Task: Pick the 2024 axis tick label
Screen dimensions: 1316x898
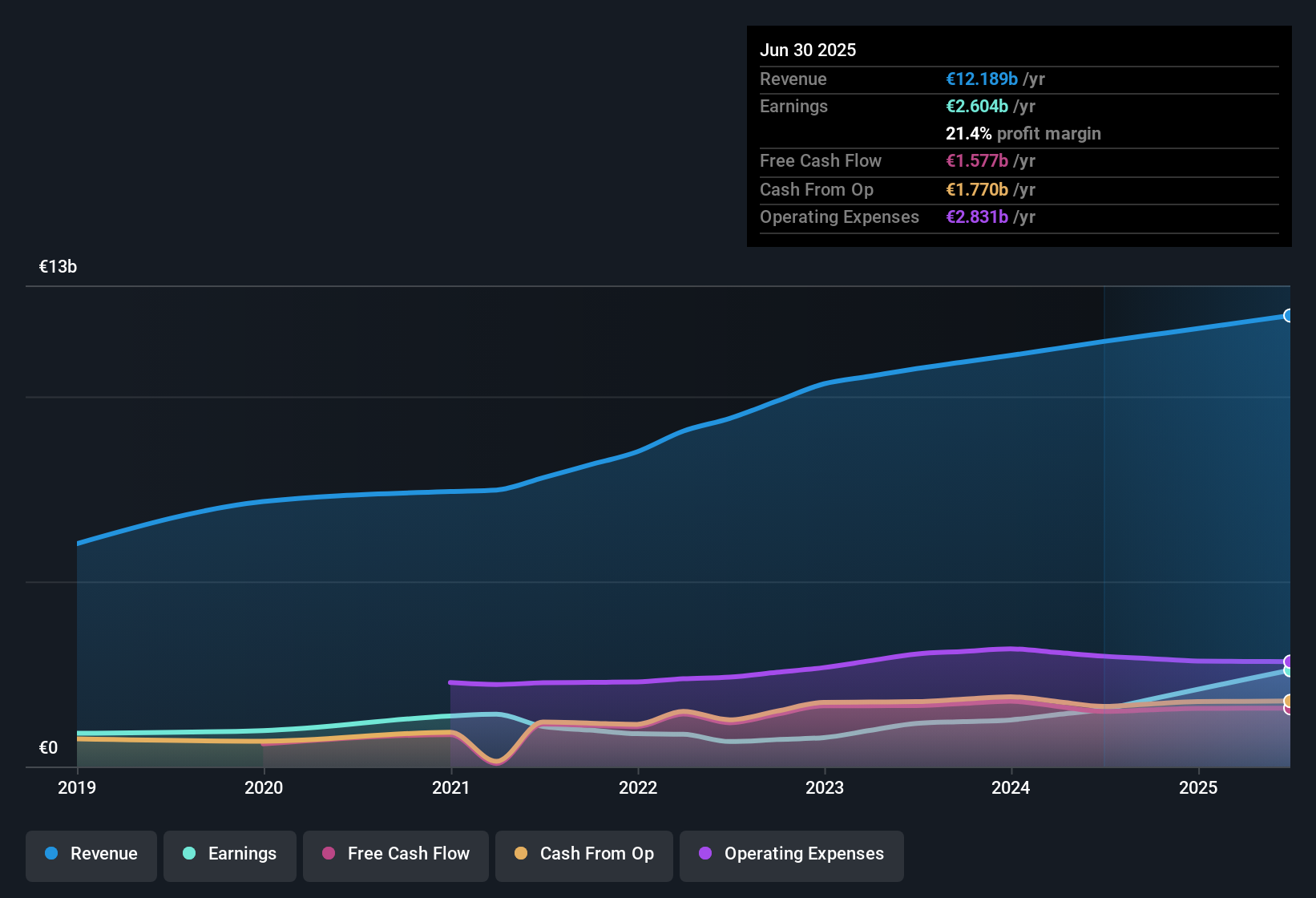Action: 1011,787
